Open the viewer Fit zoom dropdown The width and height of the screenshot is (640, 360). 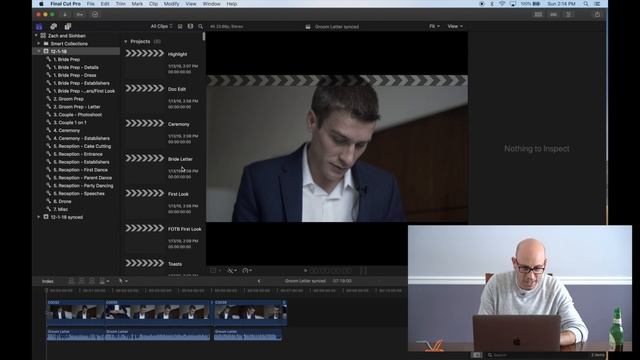point(434,27)
